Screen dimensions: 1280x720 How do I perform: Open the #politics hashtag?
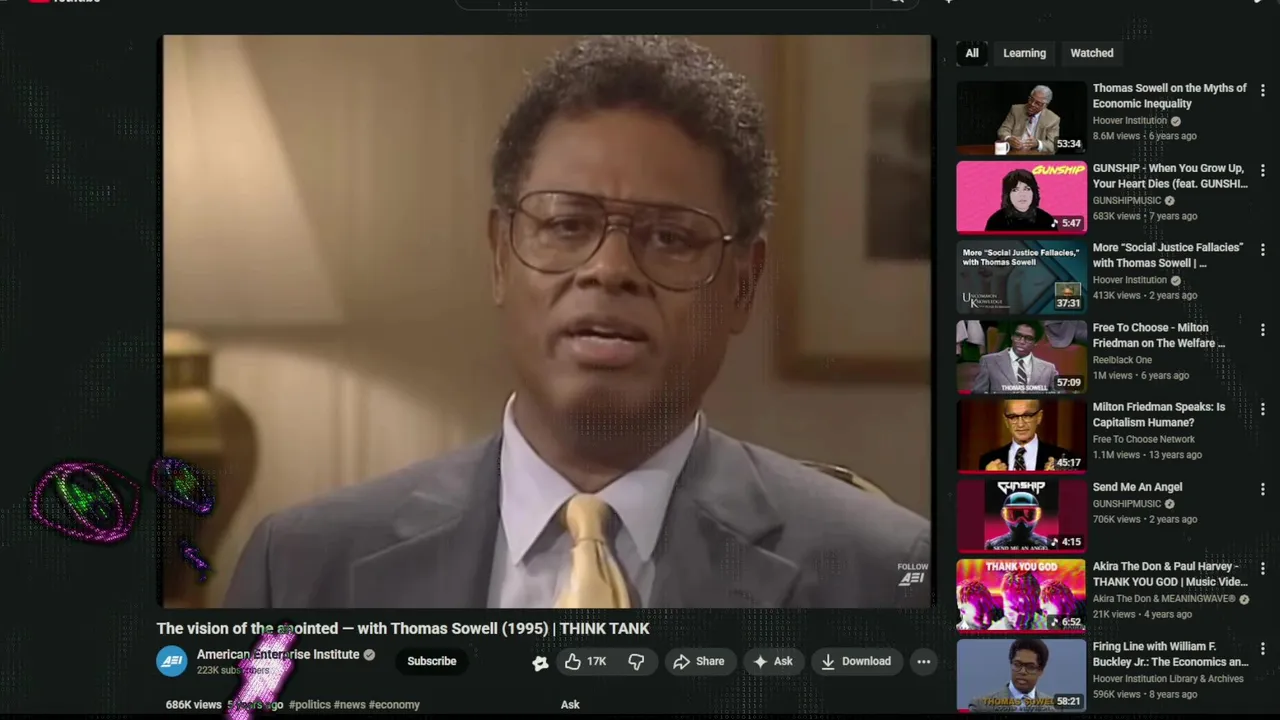pos(310,704)
